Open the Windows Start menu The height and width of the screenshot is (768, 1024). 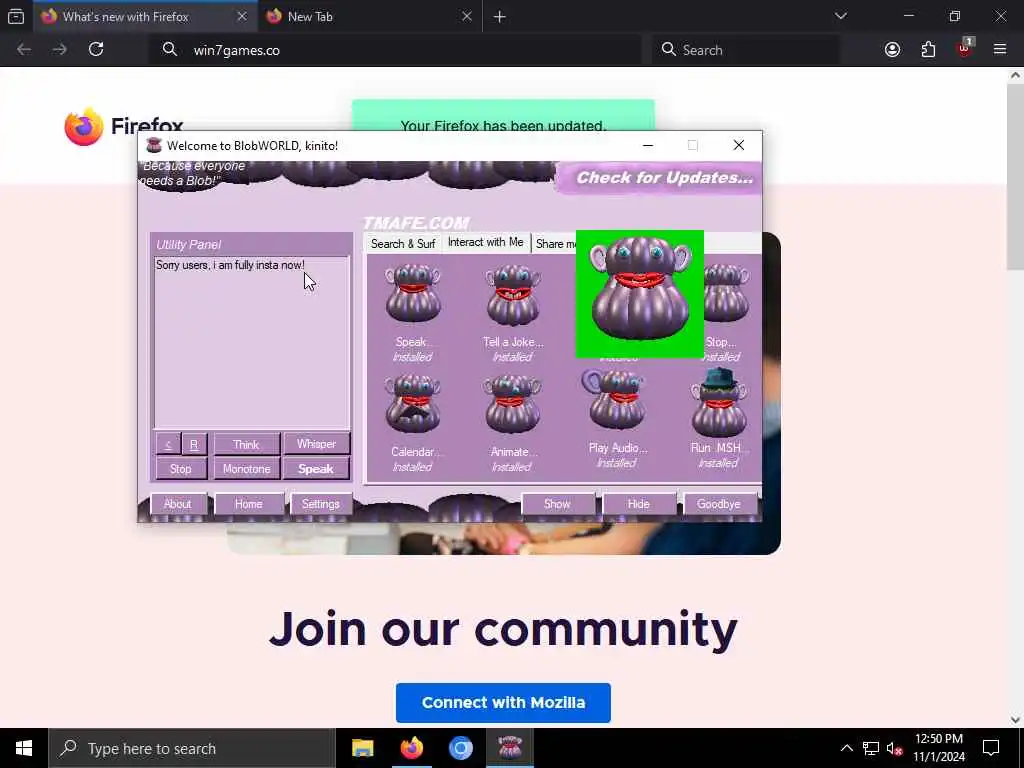coord(24,748)
